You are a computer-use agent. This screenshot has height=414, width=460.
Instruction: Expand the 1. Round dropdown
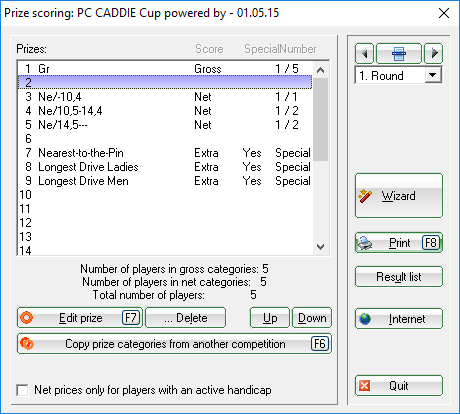click(433, 75)
